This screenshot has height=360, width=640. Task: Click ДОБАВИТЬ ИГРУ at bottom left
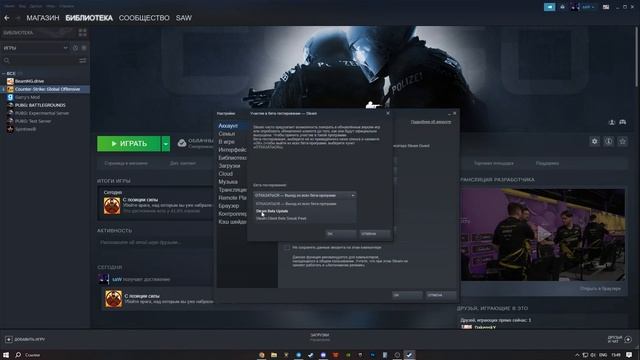[x=25, y=339]
